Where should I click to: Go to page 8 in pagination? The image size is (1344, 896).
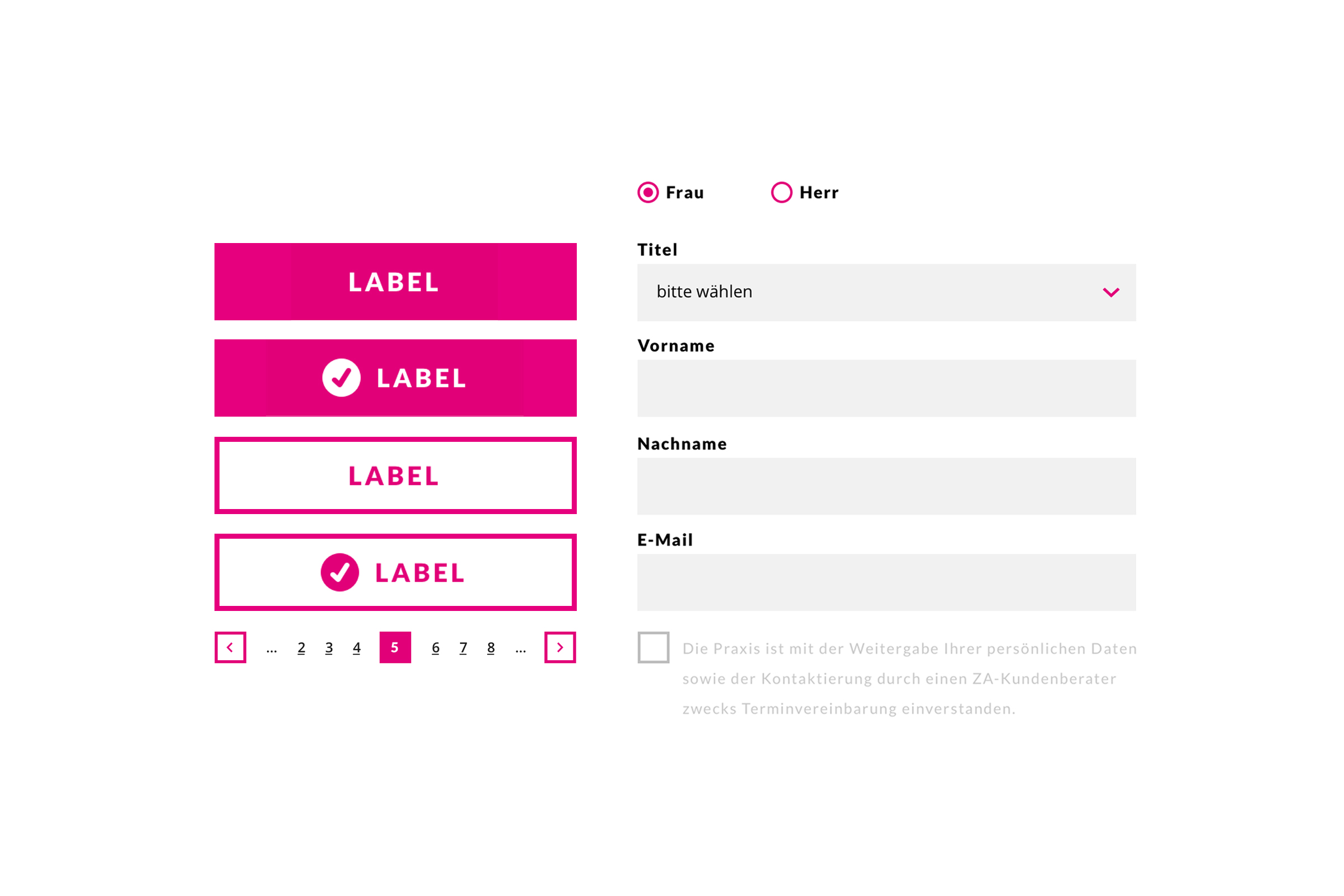pos(491,647)
